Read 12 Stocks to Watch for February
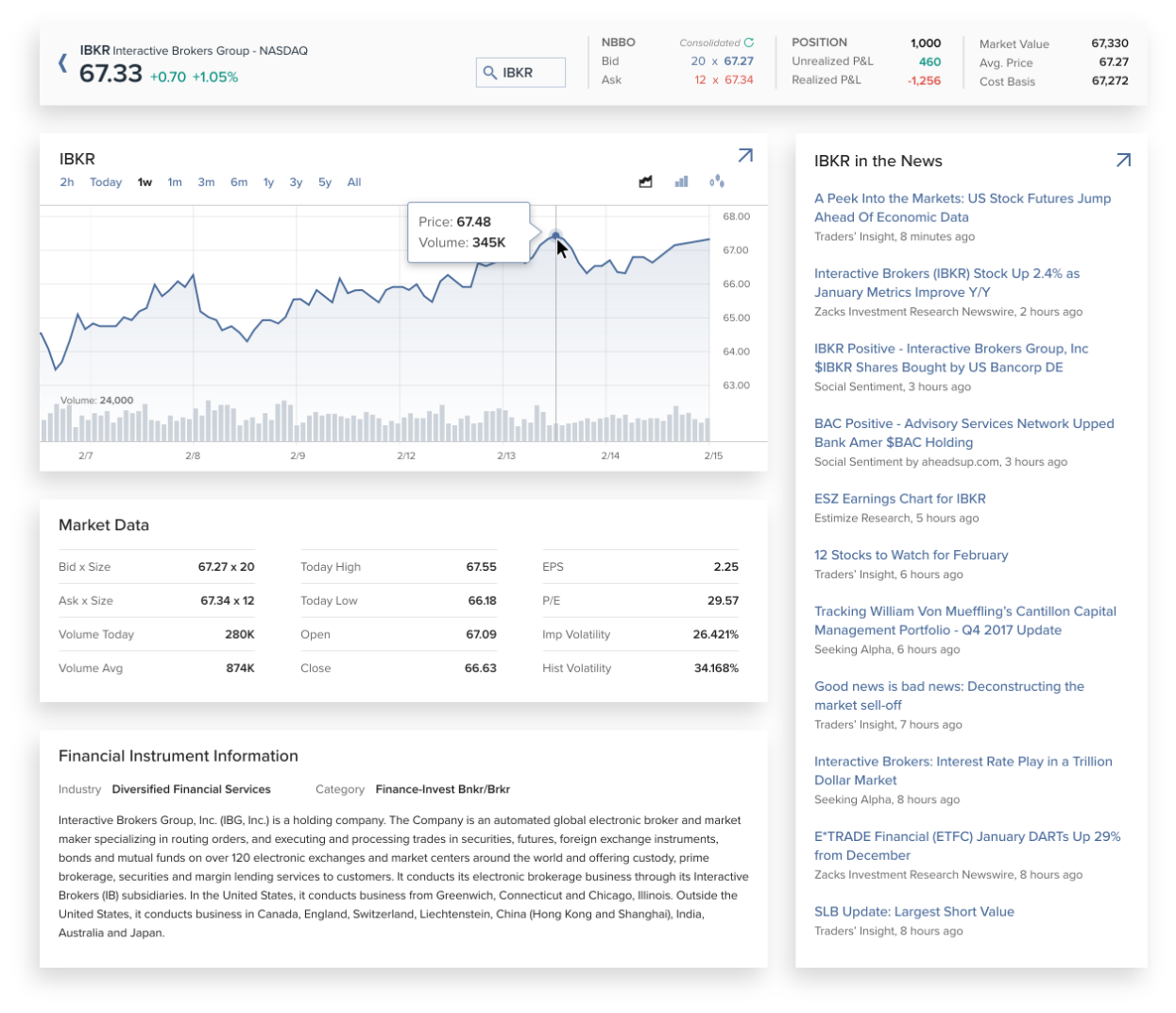 [911, 555]
